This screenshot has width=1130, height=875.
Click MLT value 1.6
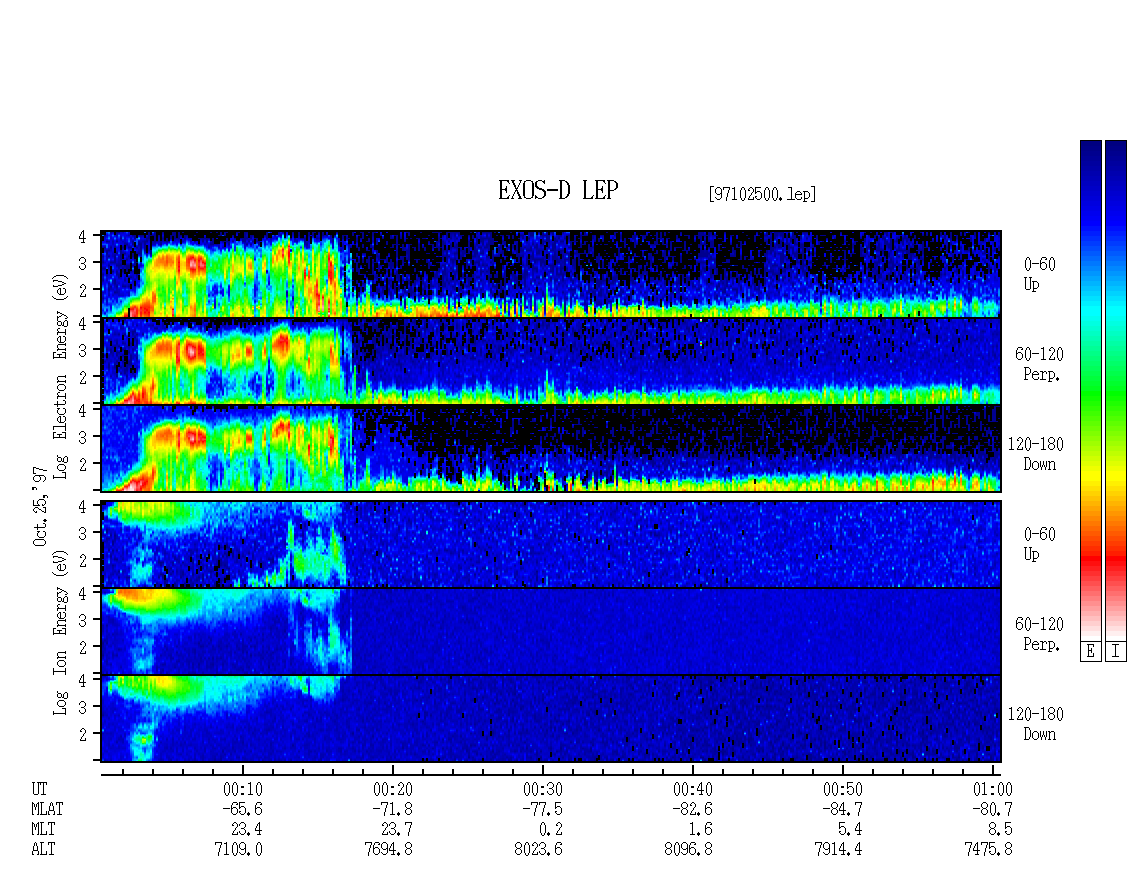(x=700, y=830)
